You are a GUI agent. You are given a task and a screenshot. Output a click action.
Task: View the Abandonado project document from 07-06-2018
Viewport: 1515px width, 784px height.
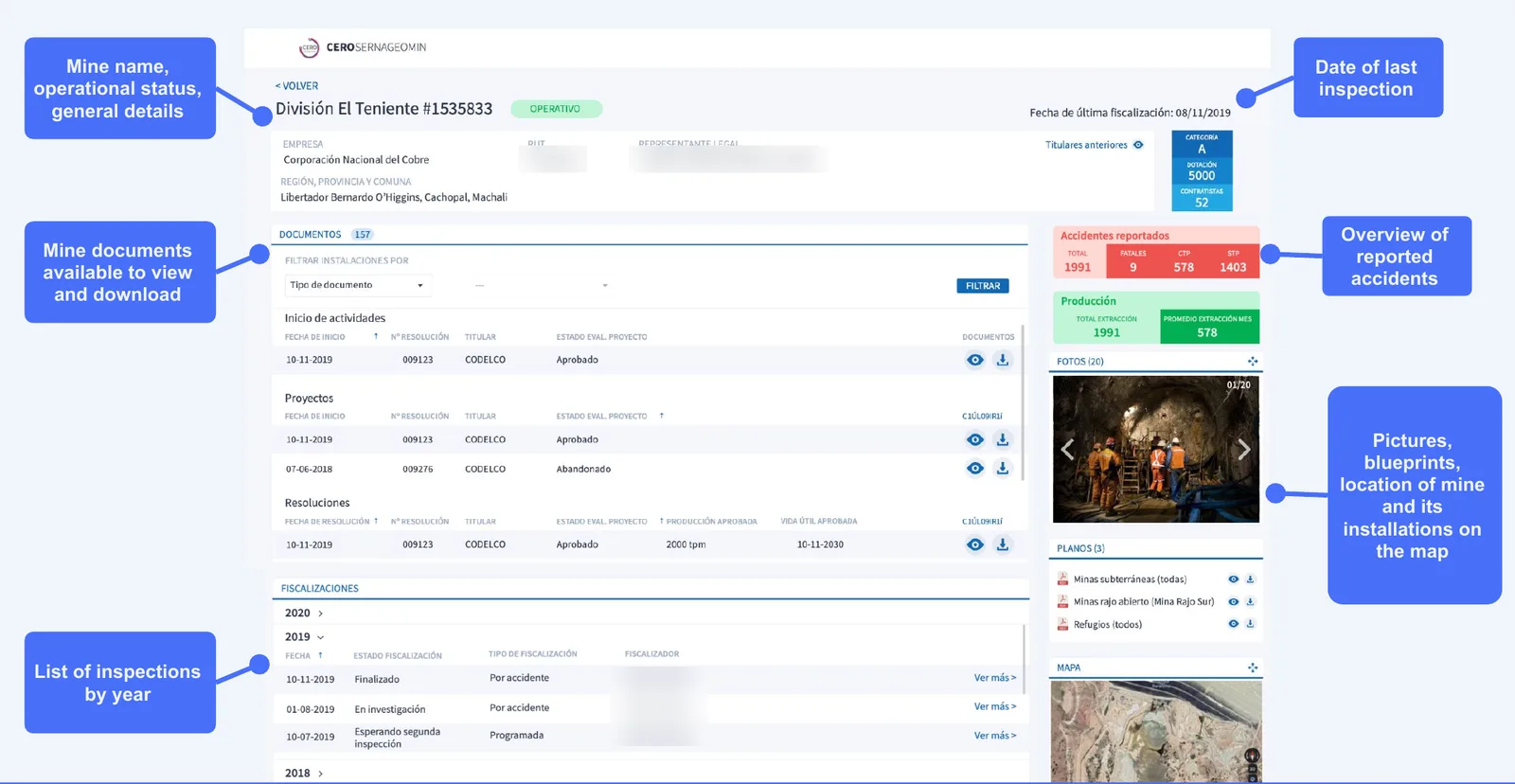tap(975, 469)
